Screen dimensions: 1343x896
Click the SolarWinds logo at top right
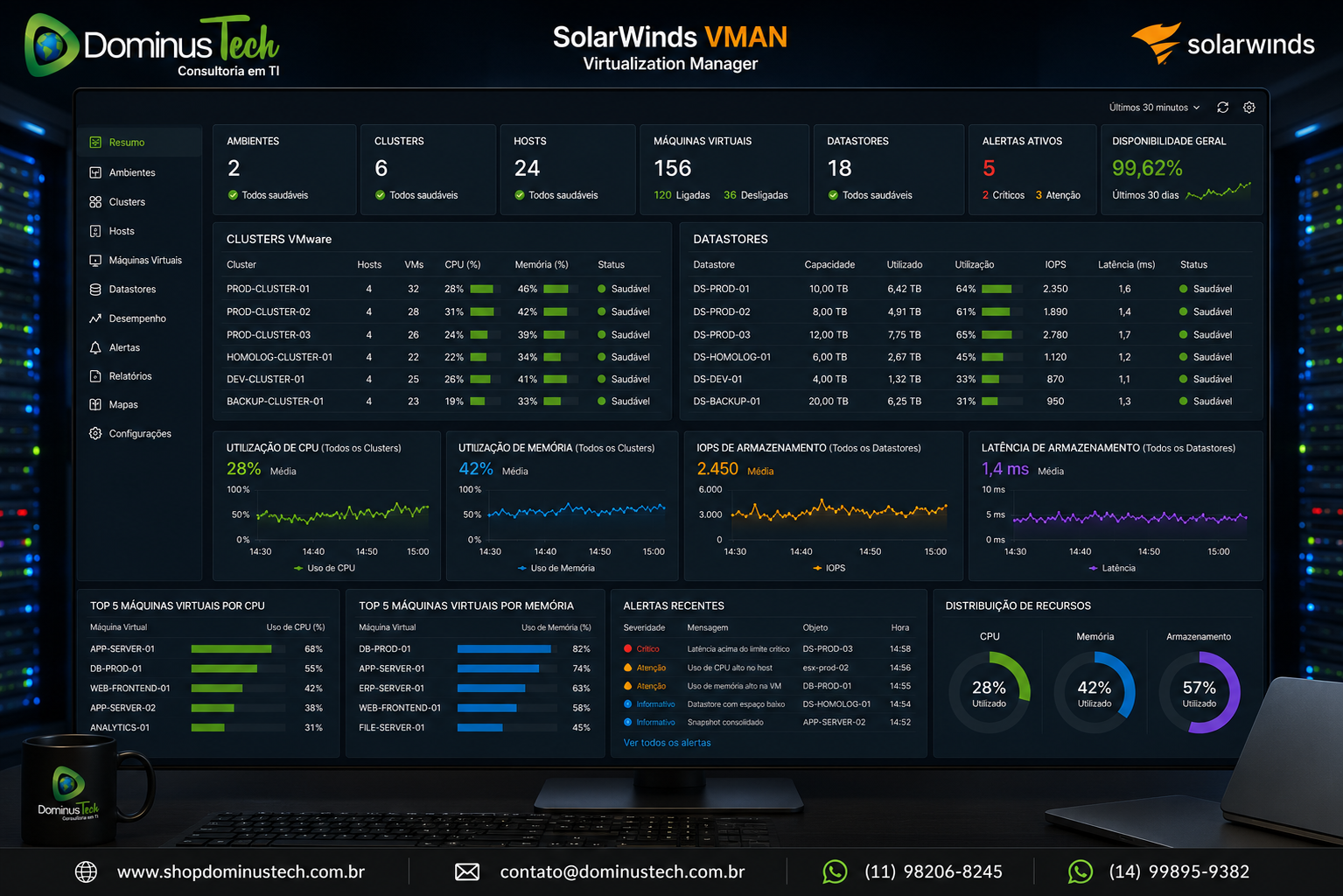pos(1223,44)
